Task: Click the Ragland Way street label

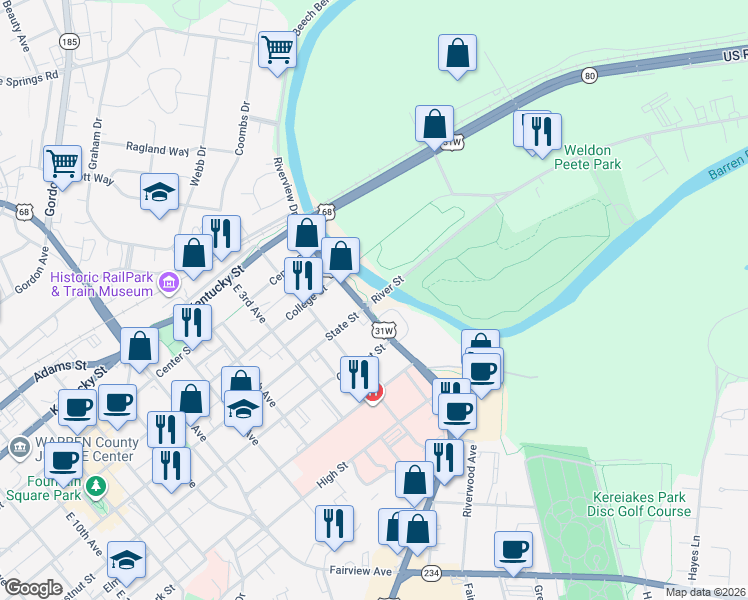Action: [x=157, y=149]
